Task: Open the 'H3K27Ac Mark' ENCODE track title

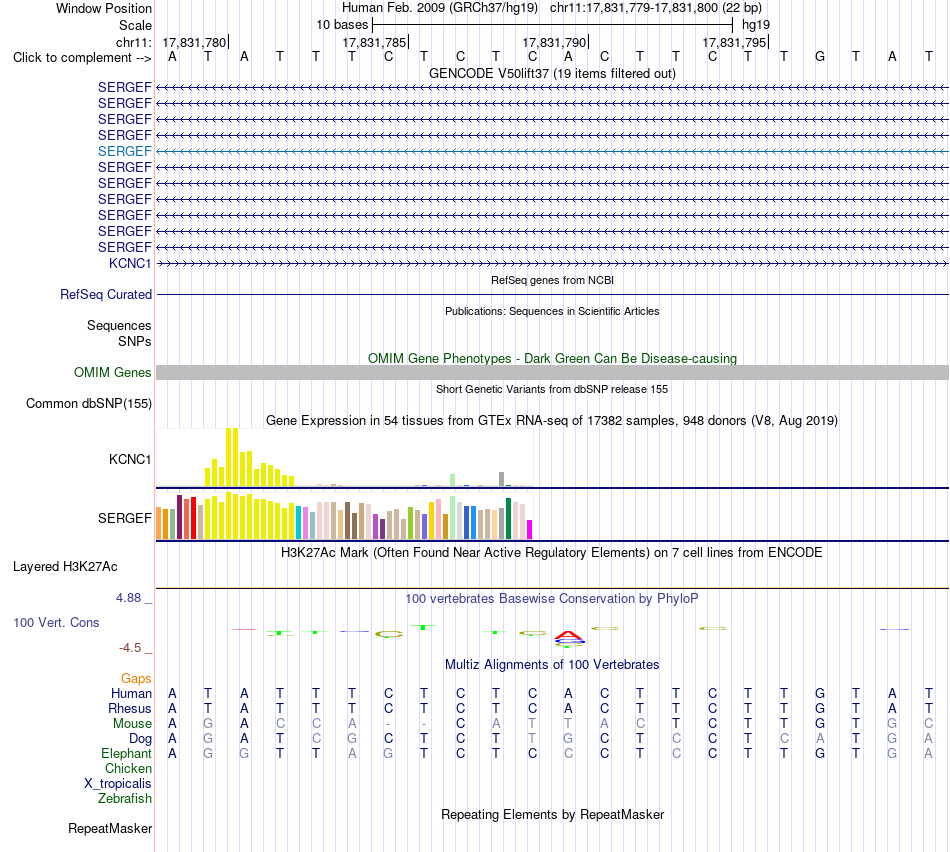Action: (552, 553)
